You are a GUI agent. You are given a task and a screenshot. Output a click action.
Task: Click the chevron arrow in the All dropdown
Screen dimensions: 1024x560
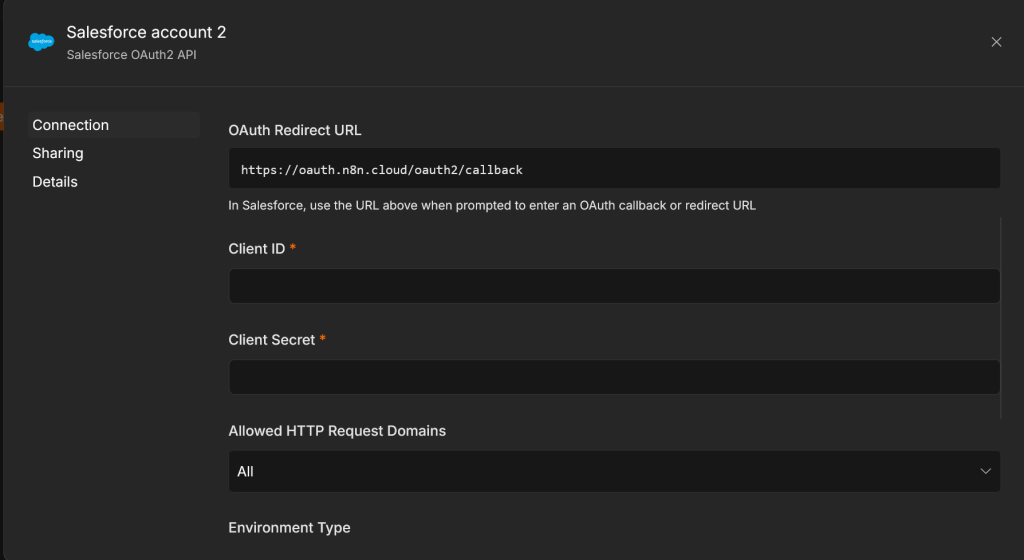point(985,471)
